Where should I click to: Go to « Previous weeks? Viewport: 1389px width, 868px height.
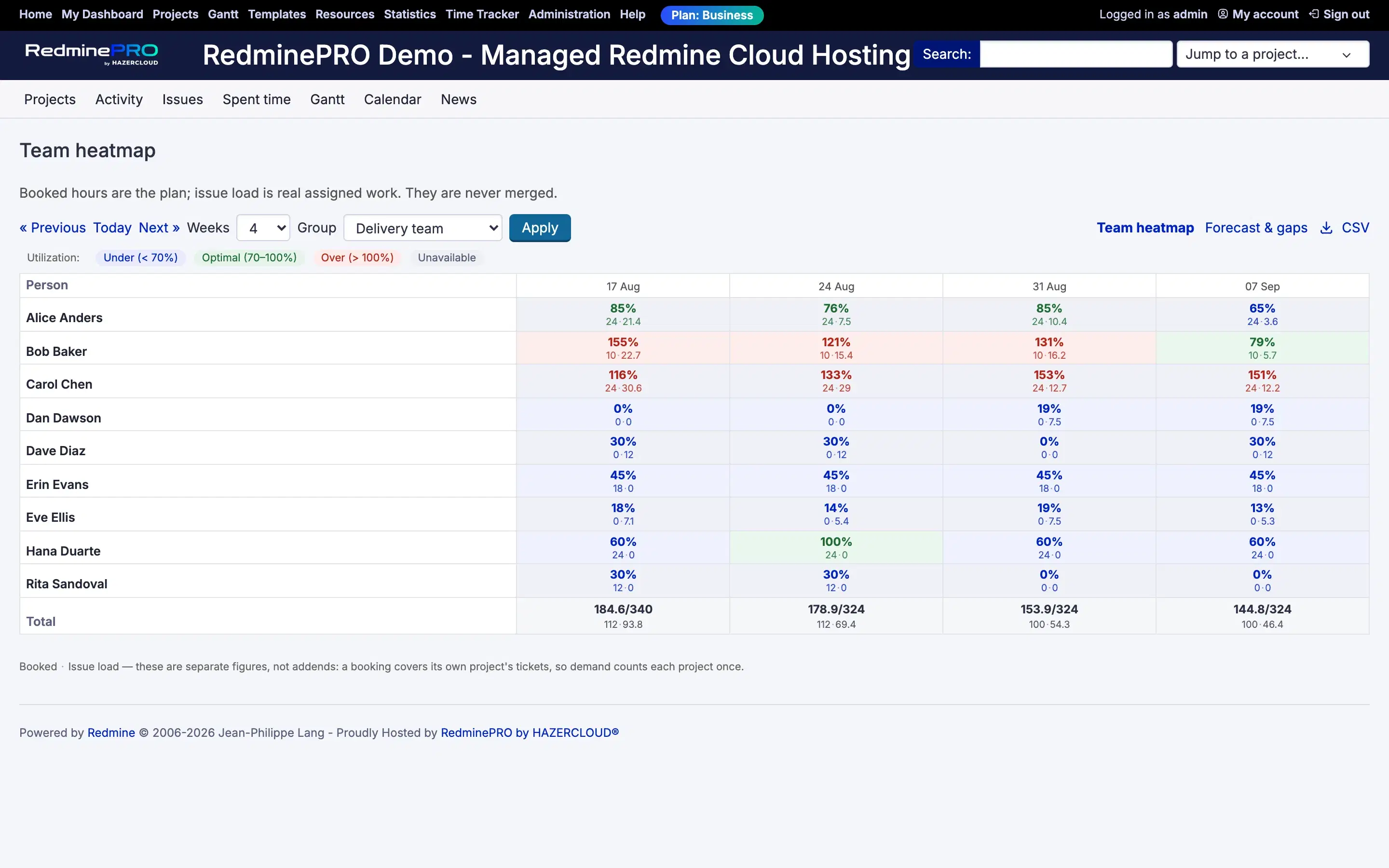pos(53,228)
